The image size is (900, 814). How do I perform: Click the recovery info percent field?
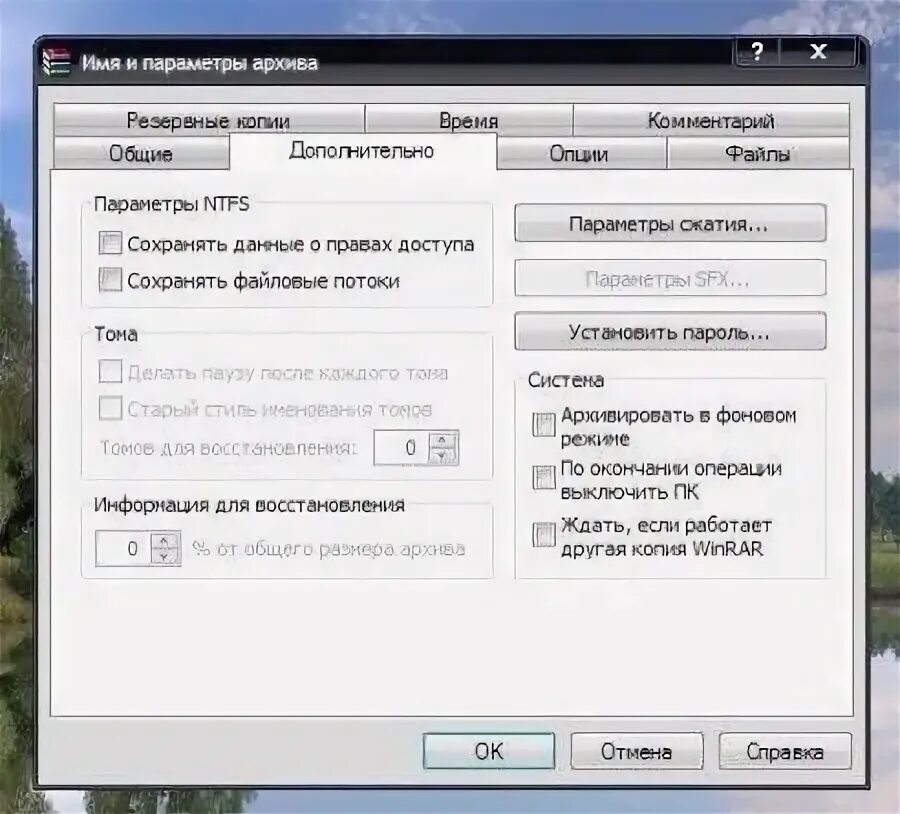[x=123, y=548]
